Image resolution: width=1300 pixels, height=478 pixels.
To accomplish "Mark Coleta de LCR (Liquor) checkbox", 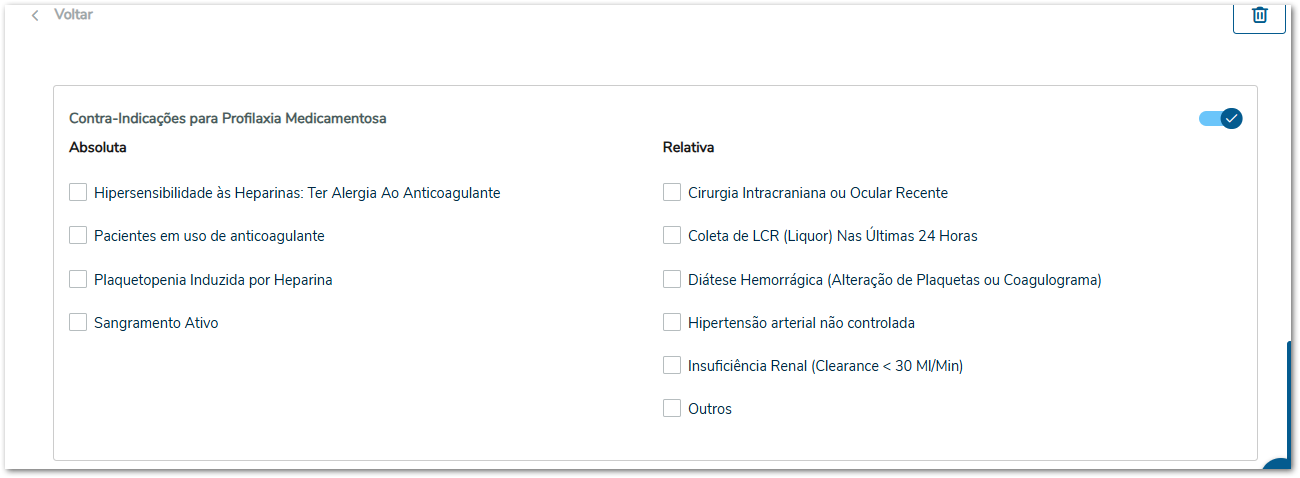I will click(x=672, y=236).
